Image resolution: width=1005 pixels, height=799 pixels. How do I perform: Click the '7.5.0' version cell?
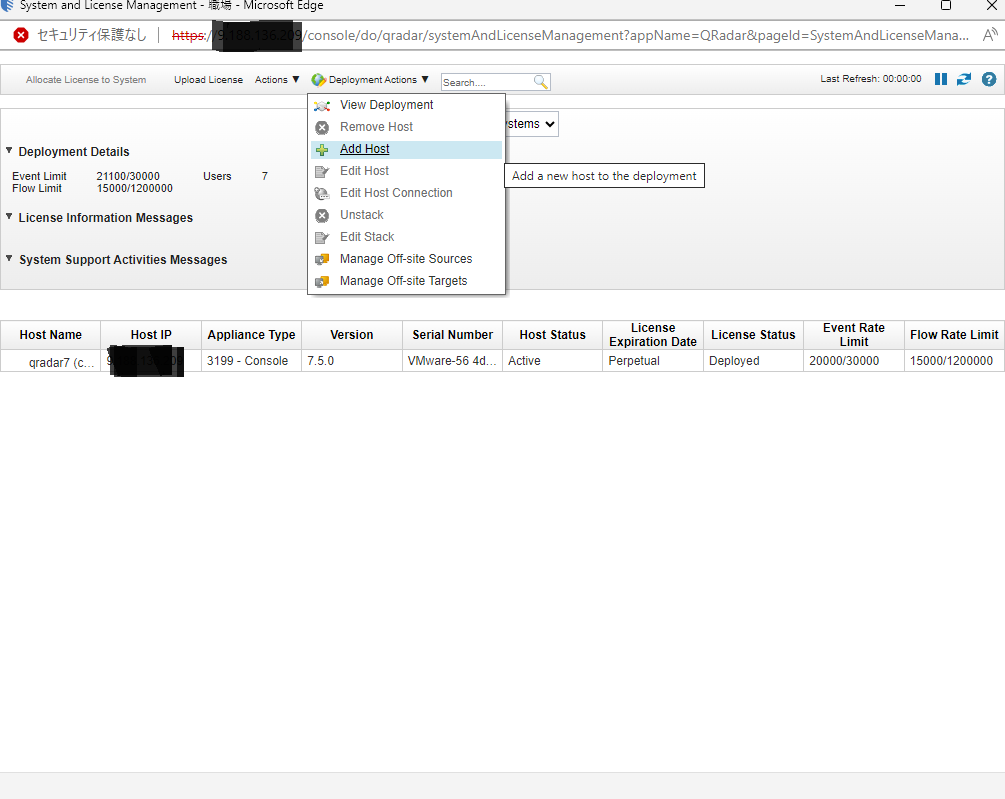352,361
